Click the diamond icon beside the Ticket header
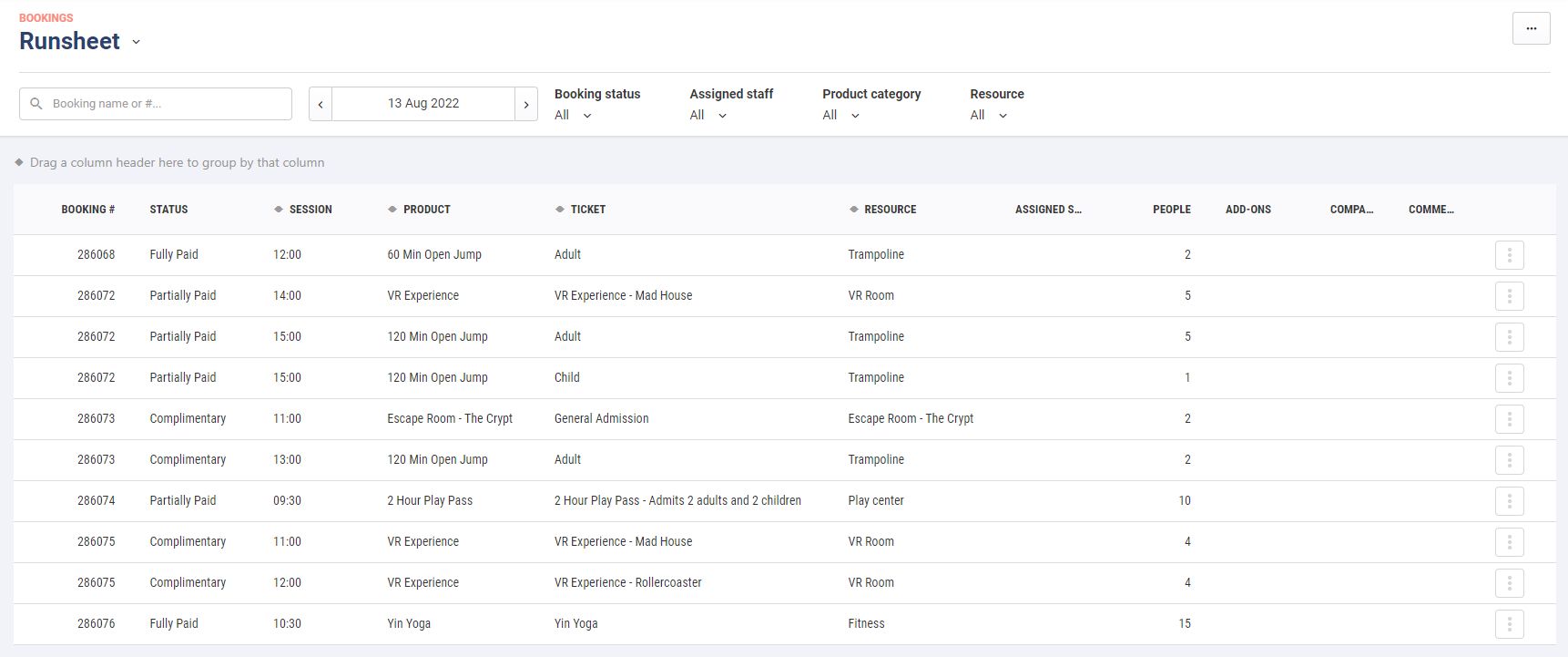Viewport: 1568px width, 657px height. point(560,210)
